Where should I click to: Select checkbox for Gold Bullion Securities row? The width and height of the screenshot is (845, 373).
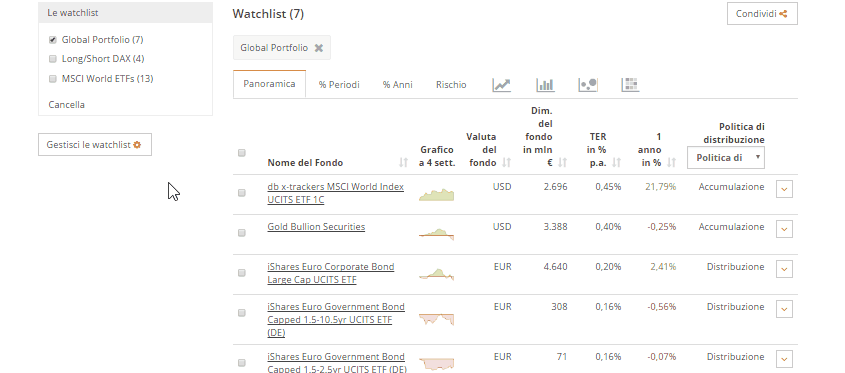(241, 232)
